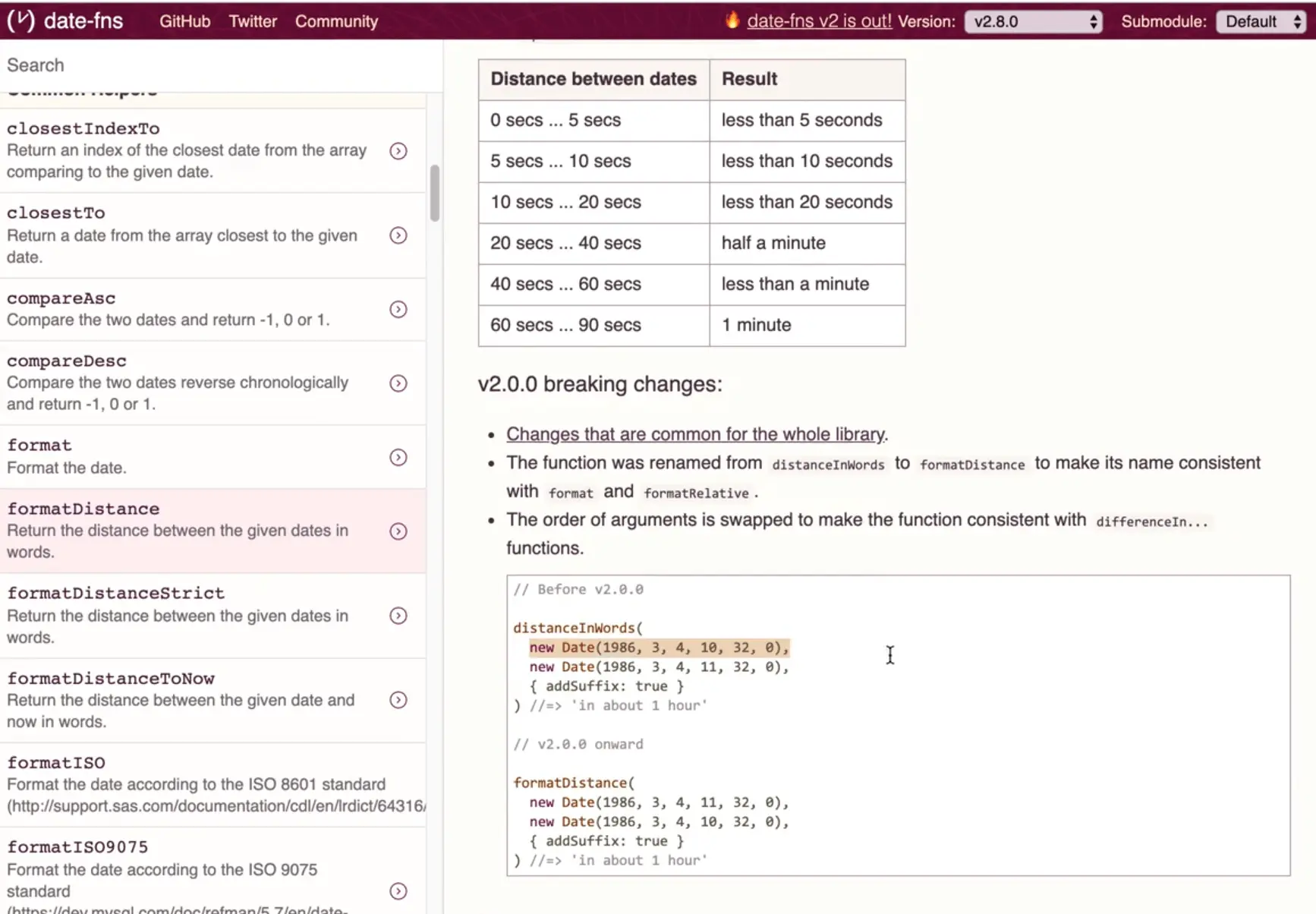This screenshot has height=914, width=1316.
Task: Open the format function arrow icon
Action: coord(398,456)
